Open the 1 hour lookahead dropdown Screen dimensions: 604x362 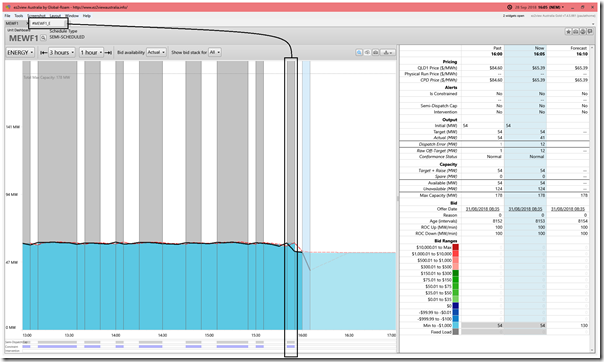[x=92, y=52]
